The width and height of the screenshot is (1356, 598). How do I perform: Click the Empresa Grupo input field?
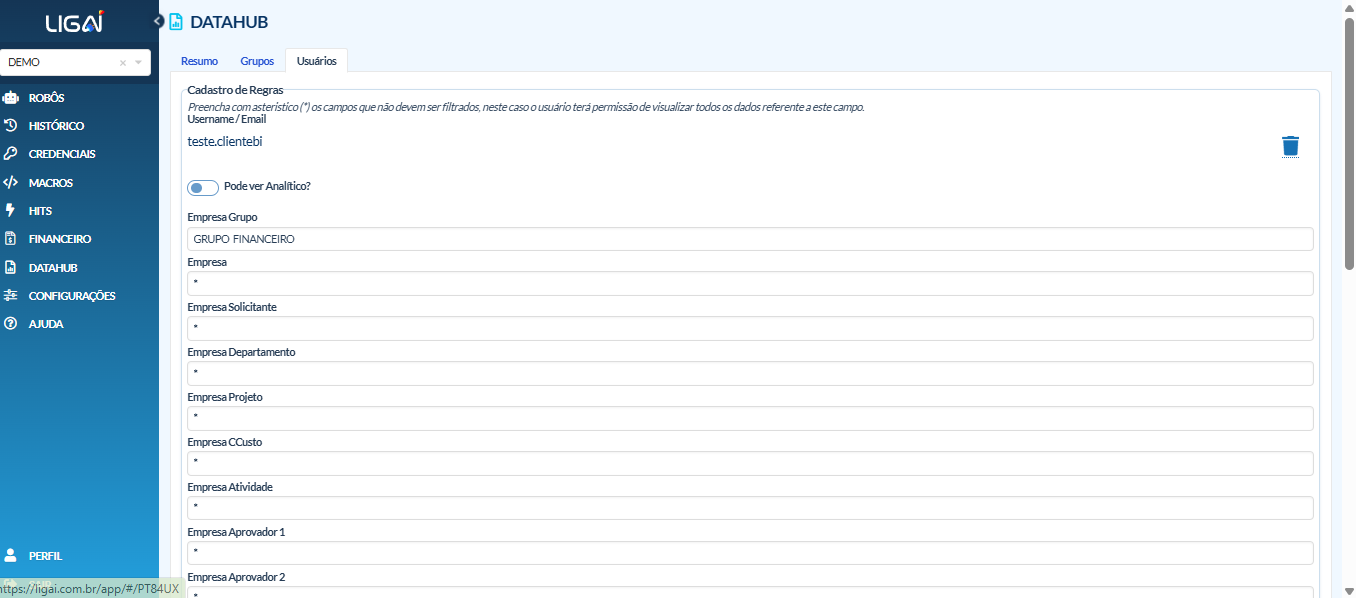pos(750,239)
